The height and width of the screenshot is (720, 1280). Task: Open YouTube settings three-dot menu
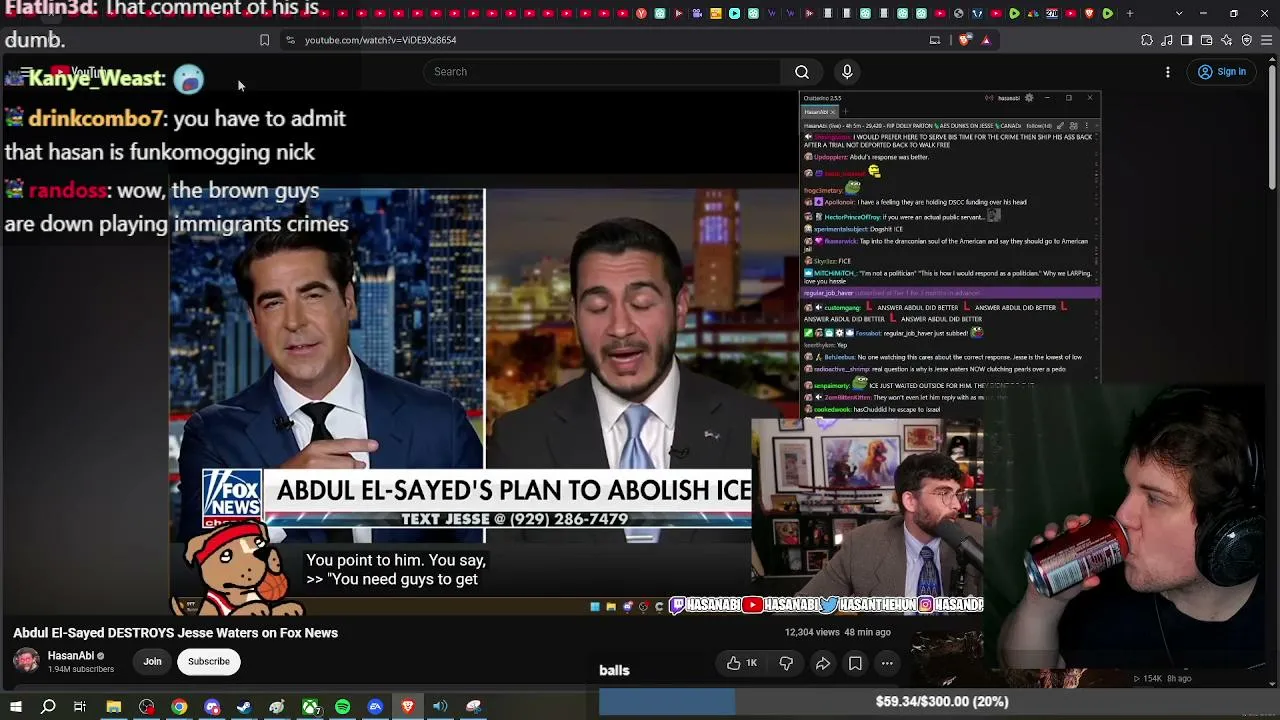tap(1168, 72)
